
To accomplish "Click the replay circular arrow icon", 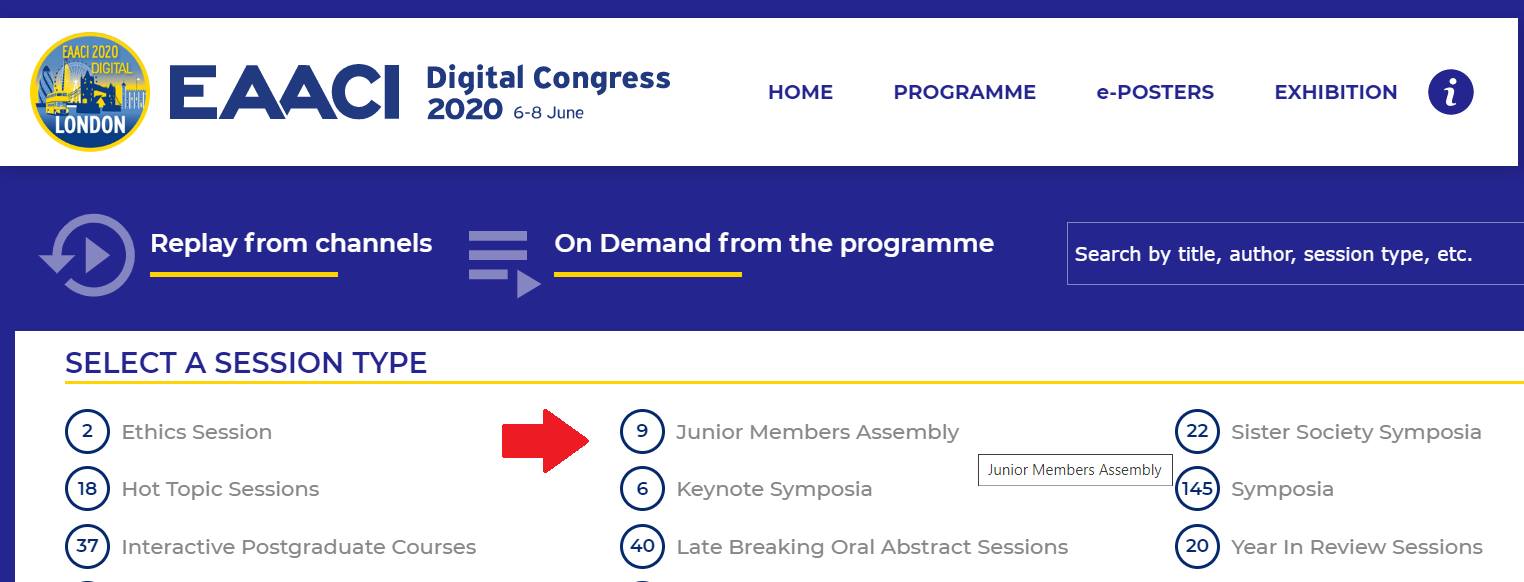I will point(88,256).
